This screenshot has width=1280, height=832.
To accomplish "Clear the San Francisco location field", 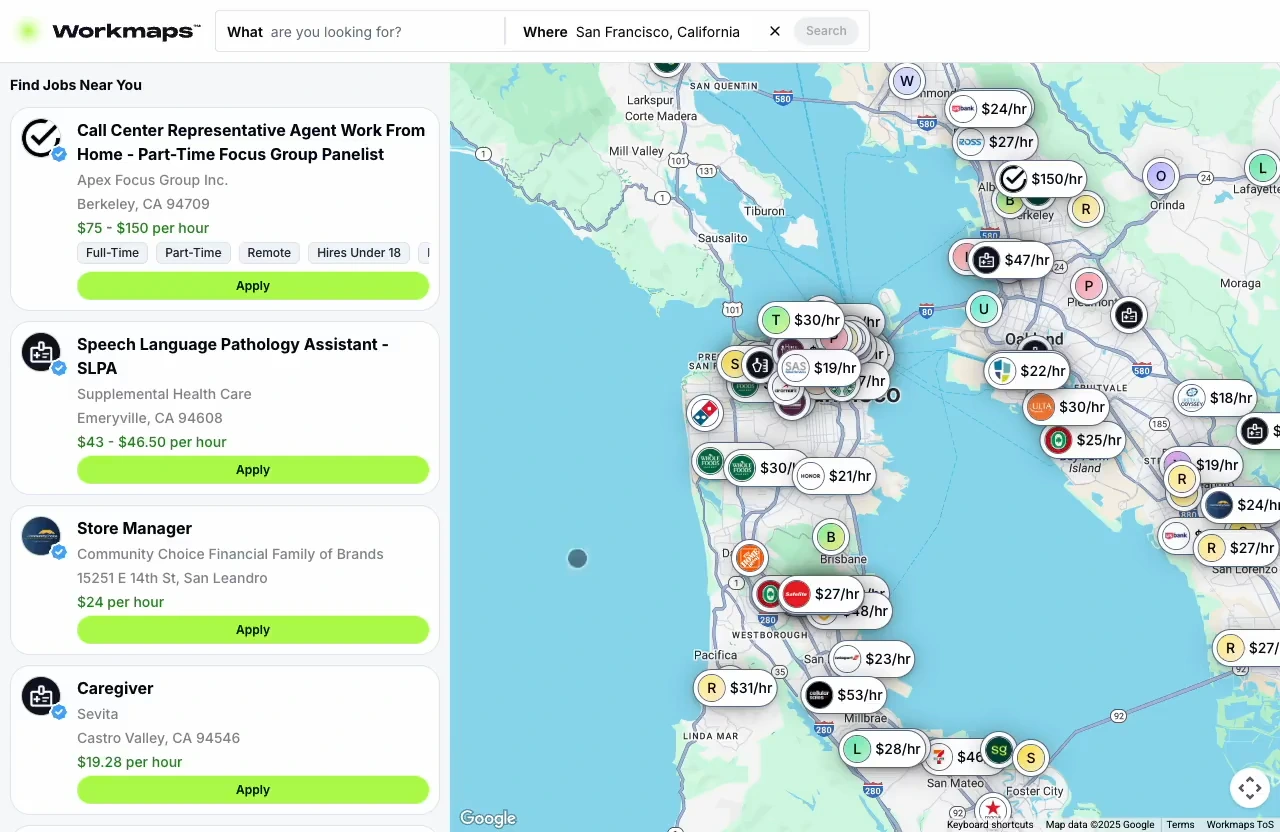I will click(774, 31).
